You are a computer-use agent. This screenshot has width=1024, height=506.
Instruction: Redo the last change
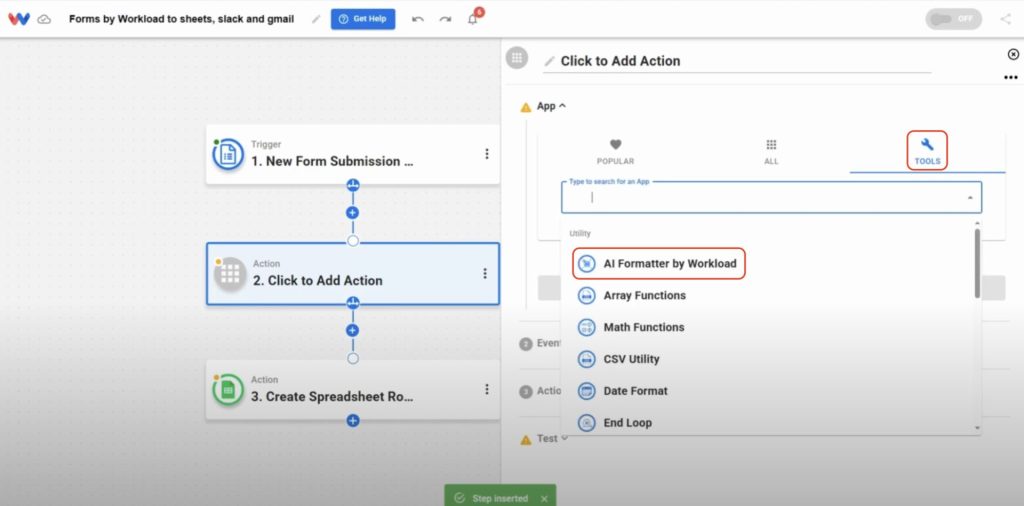tap(445, 20)
